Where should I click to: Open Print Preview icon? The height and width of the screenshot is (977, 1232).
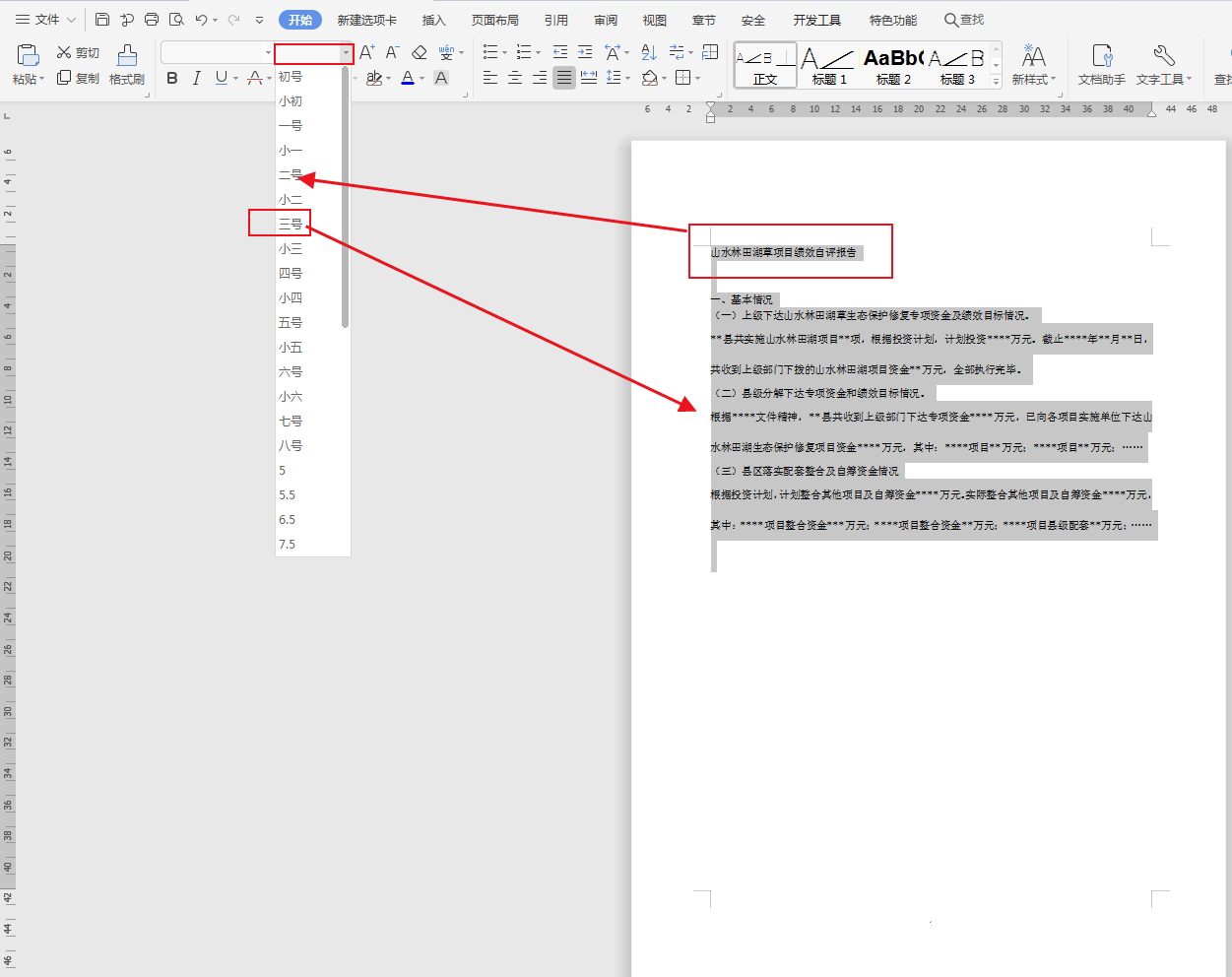pyautogui.click(x=176, y=20)
